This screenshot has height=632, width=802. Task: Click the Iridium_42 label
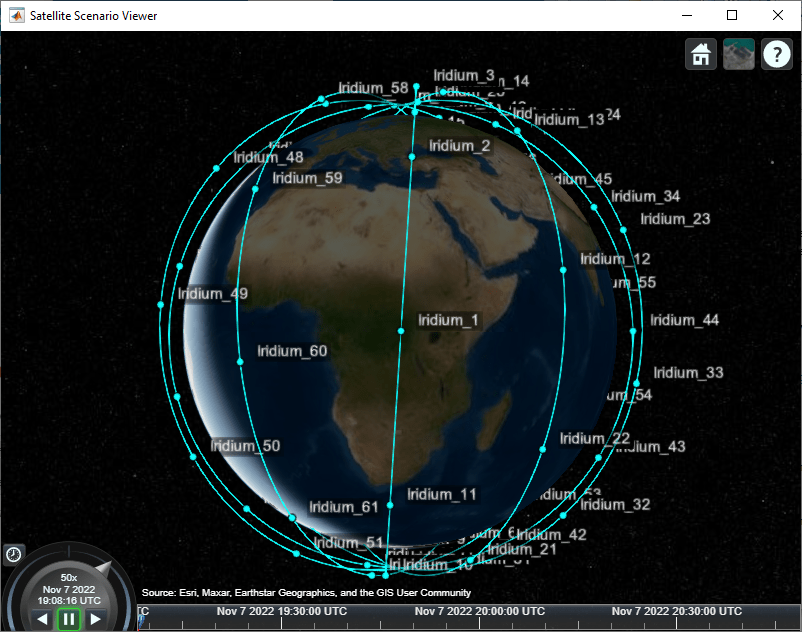tap(551, 535)
